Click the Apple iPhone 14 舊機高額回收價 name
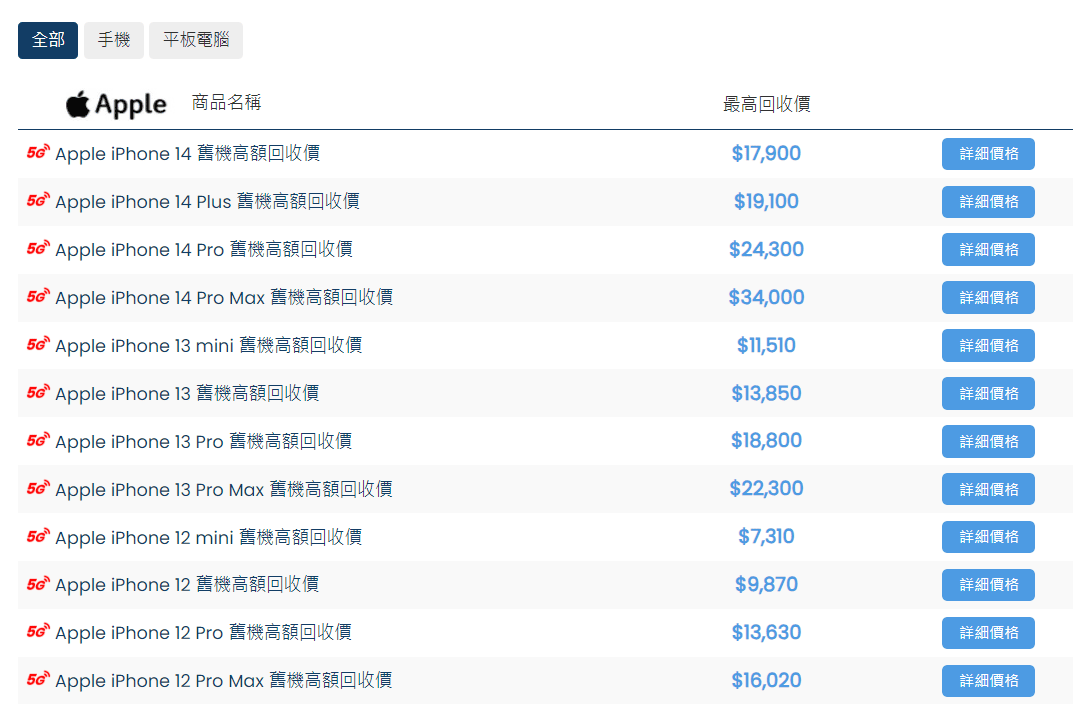This screenshot has height=704, width=1073. (188, 153)
